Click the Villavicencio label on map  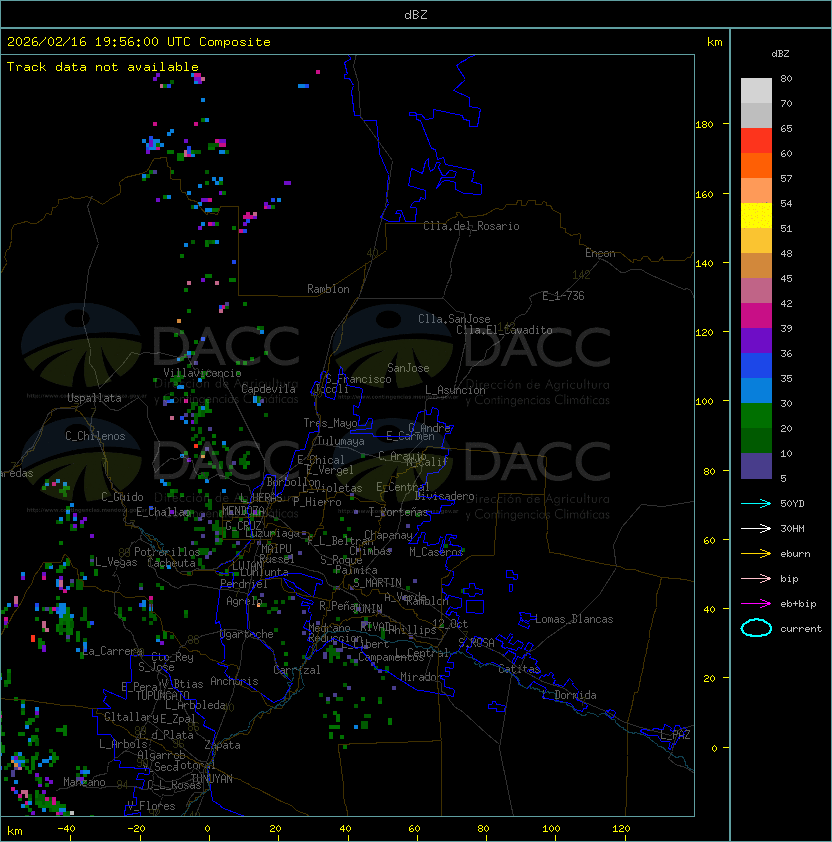click(202, 373)
